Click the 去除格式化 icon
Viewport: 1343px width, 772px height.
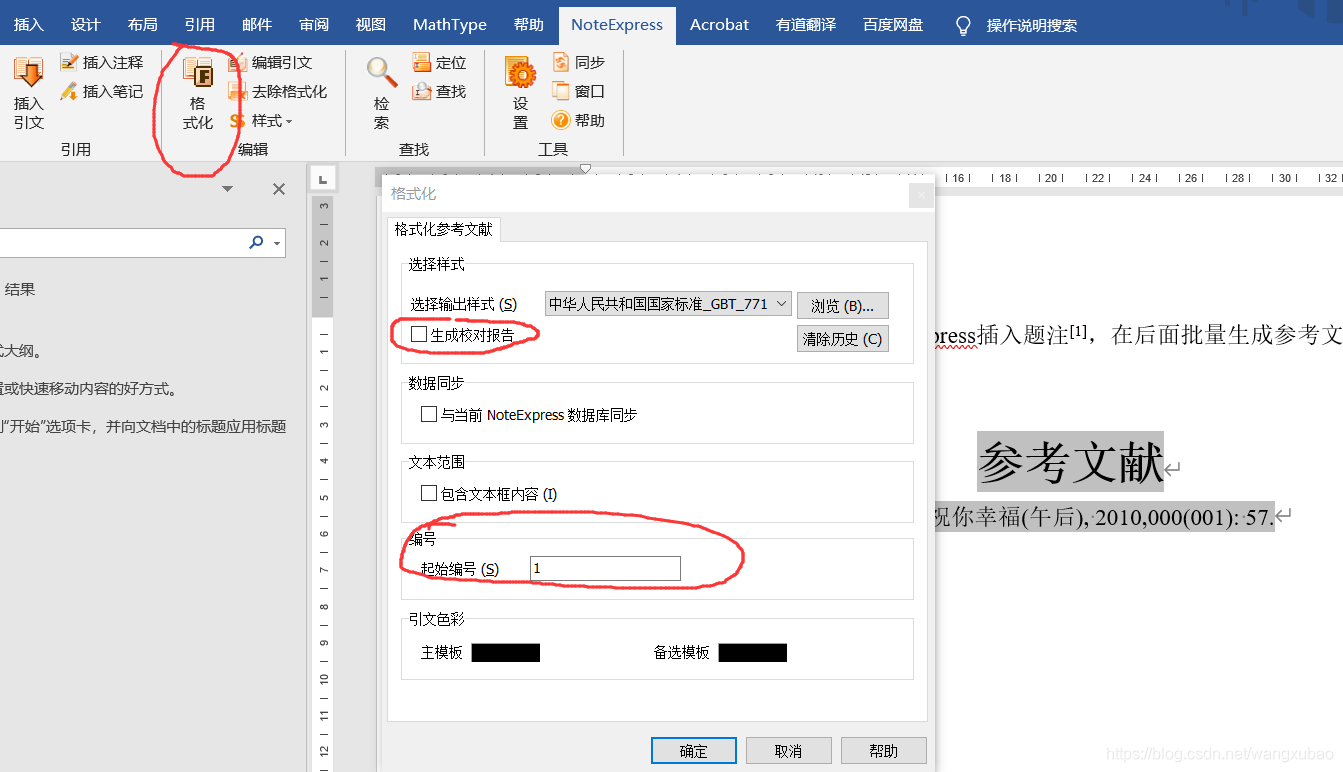pyautogui.click(x=237, y=92)
